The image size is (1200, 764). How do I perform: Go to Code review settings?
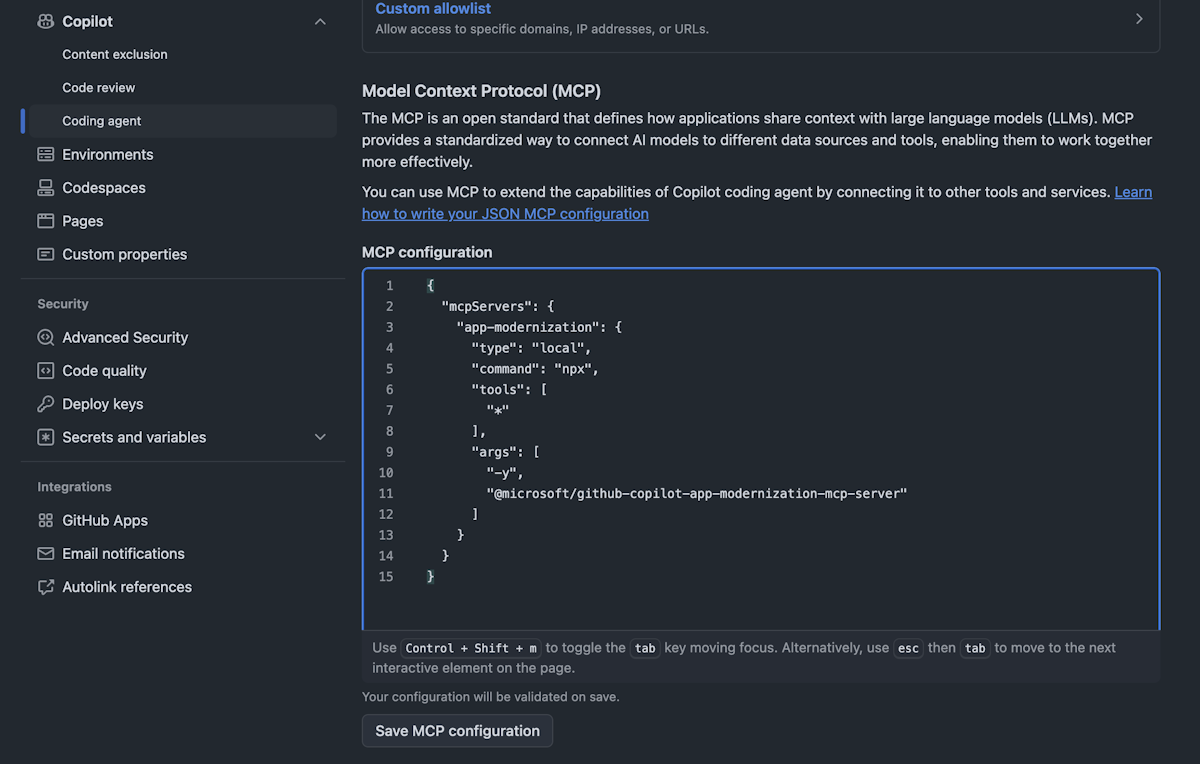pos(99,88)
